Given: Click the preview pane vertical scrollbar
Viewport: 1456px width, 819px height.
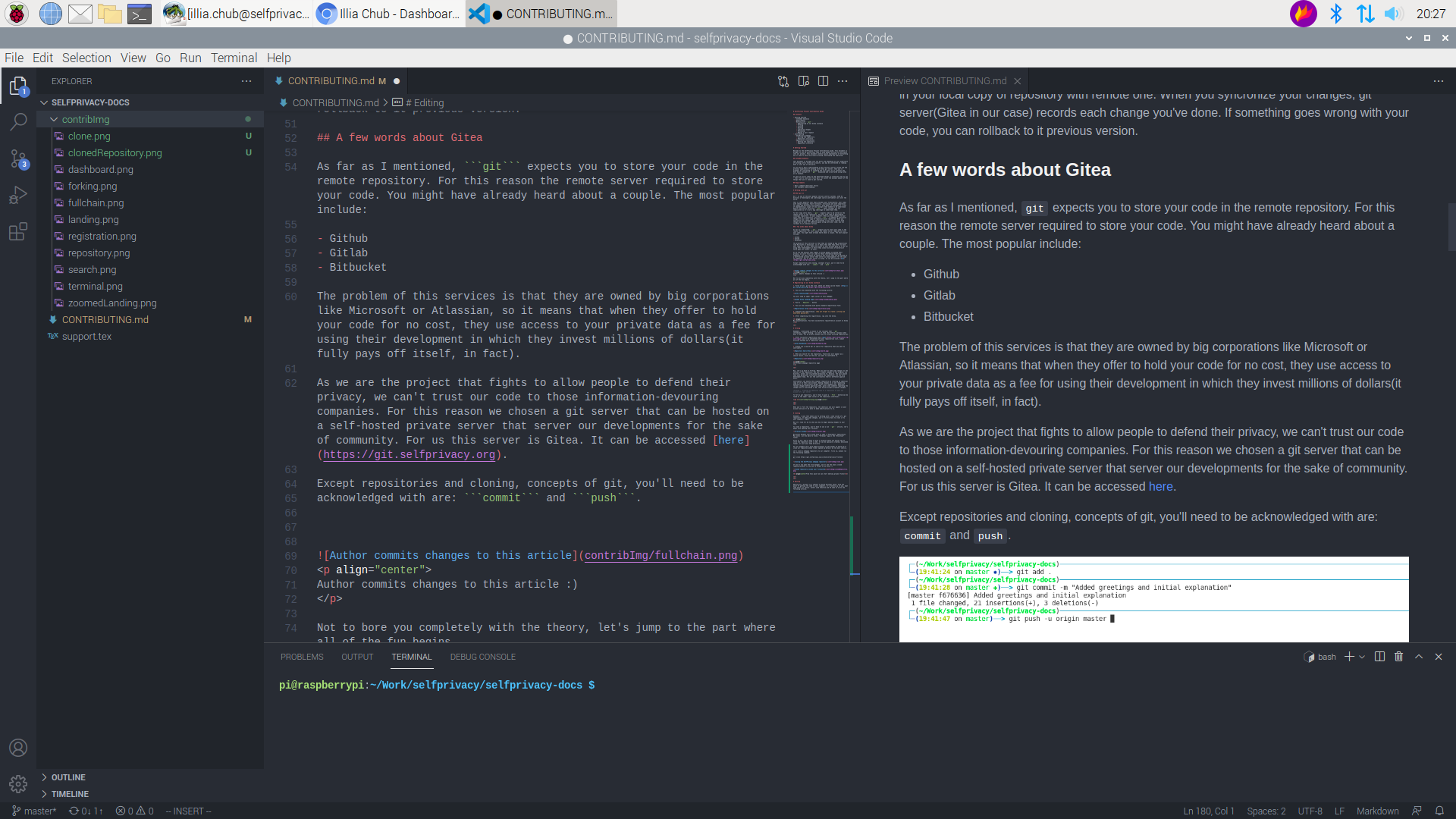Looking at the screenshot, I should point(1451,227).
